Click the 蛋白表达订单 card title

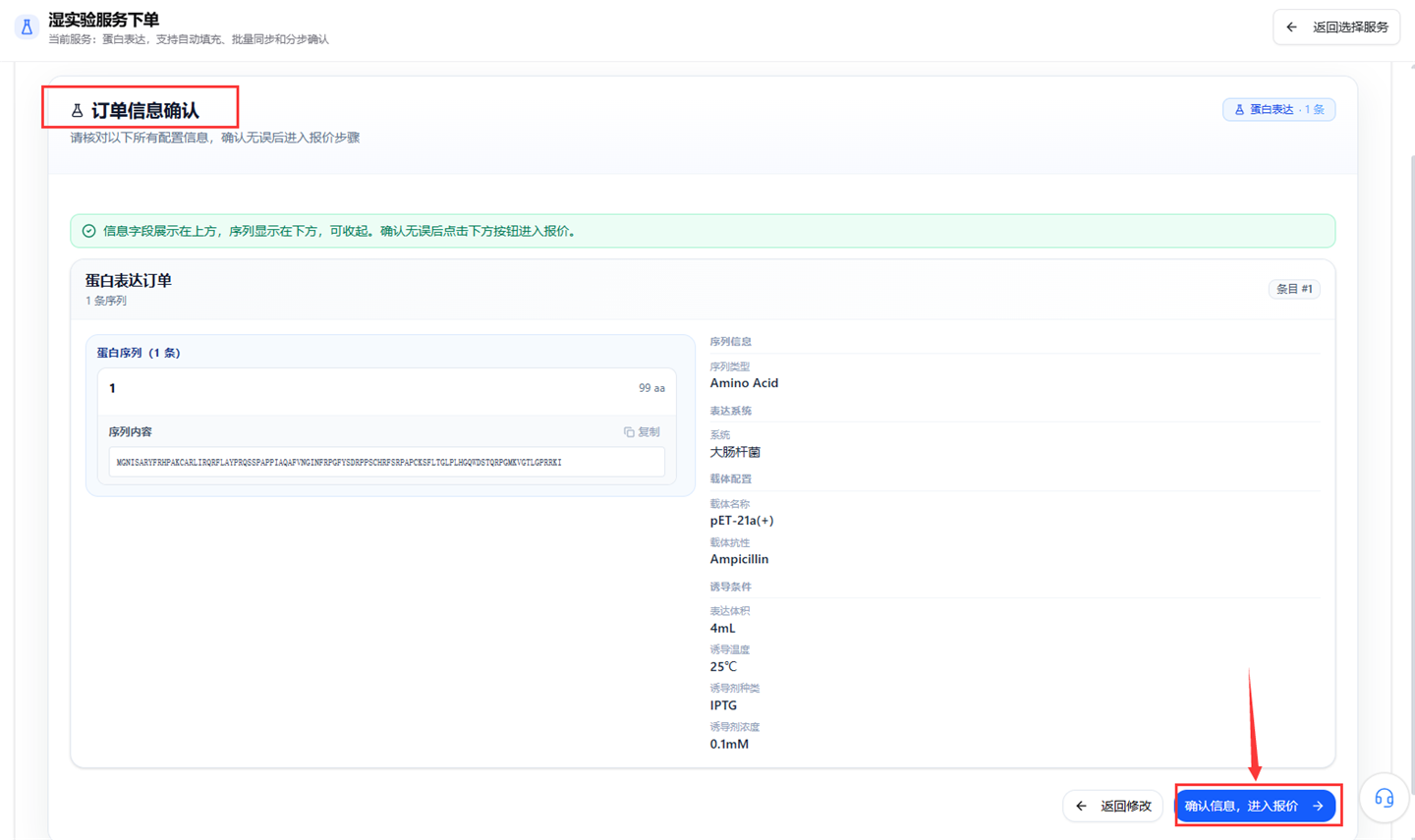pos(129,281)
